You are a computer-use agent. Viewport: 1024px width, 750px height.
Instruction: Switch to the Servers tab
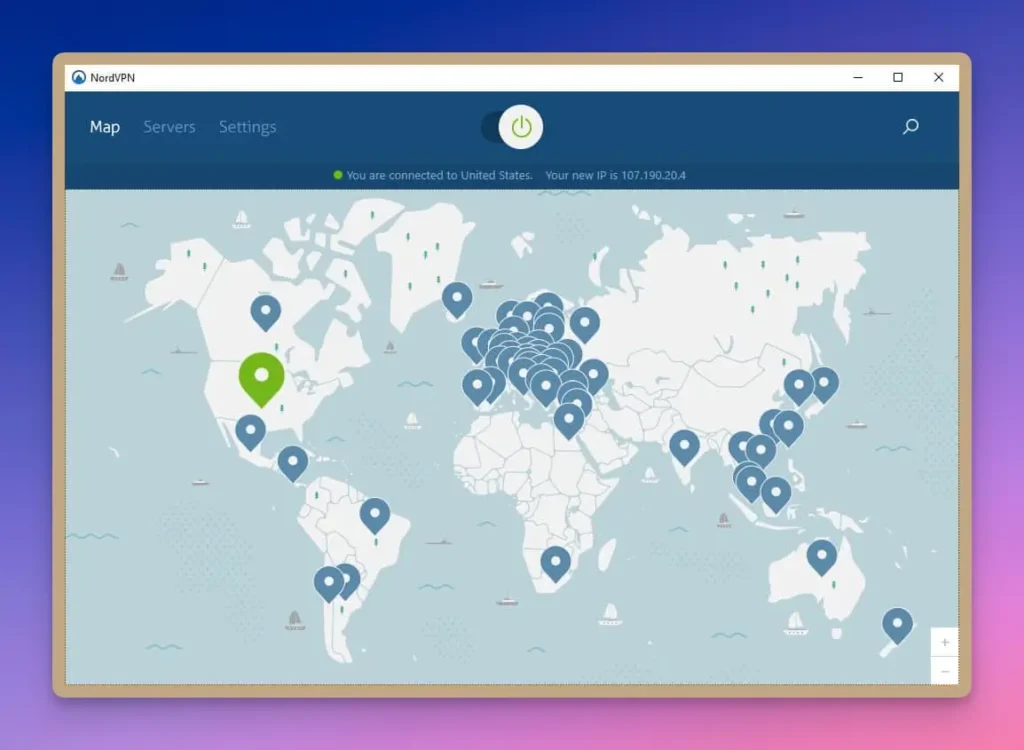pyautogui.click(x=169, y=127)
